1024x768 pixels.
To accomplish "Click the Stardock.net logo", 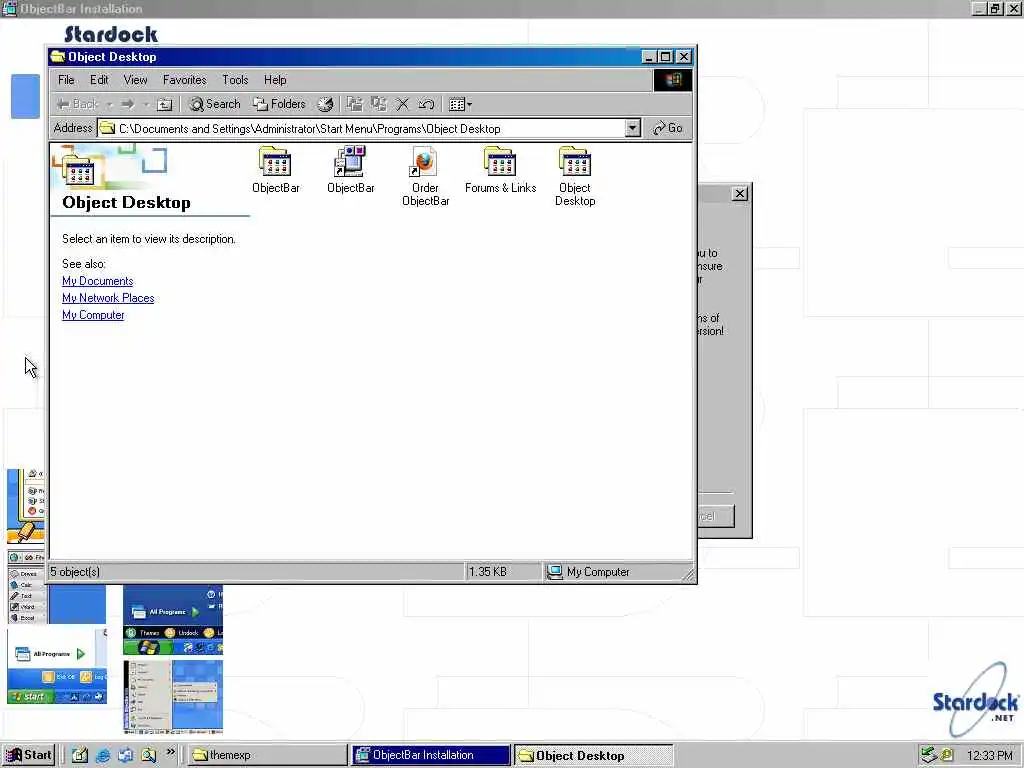I will click(976, 699).
